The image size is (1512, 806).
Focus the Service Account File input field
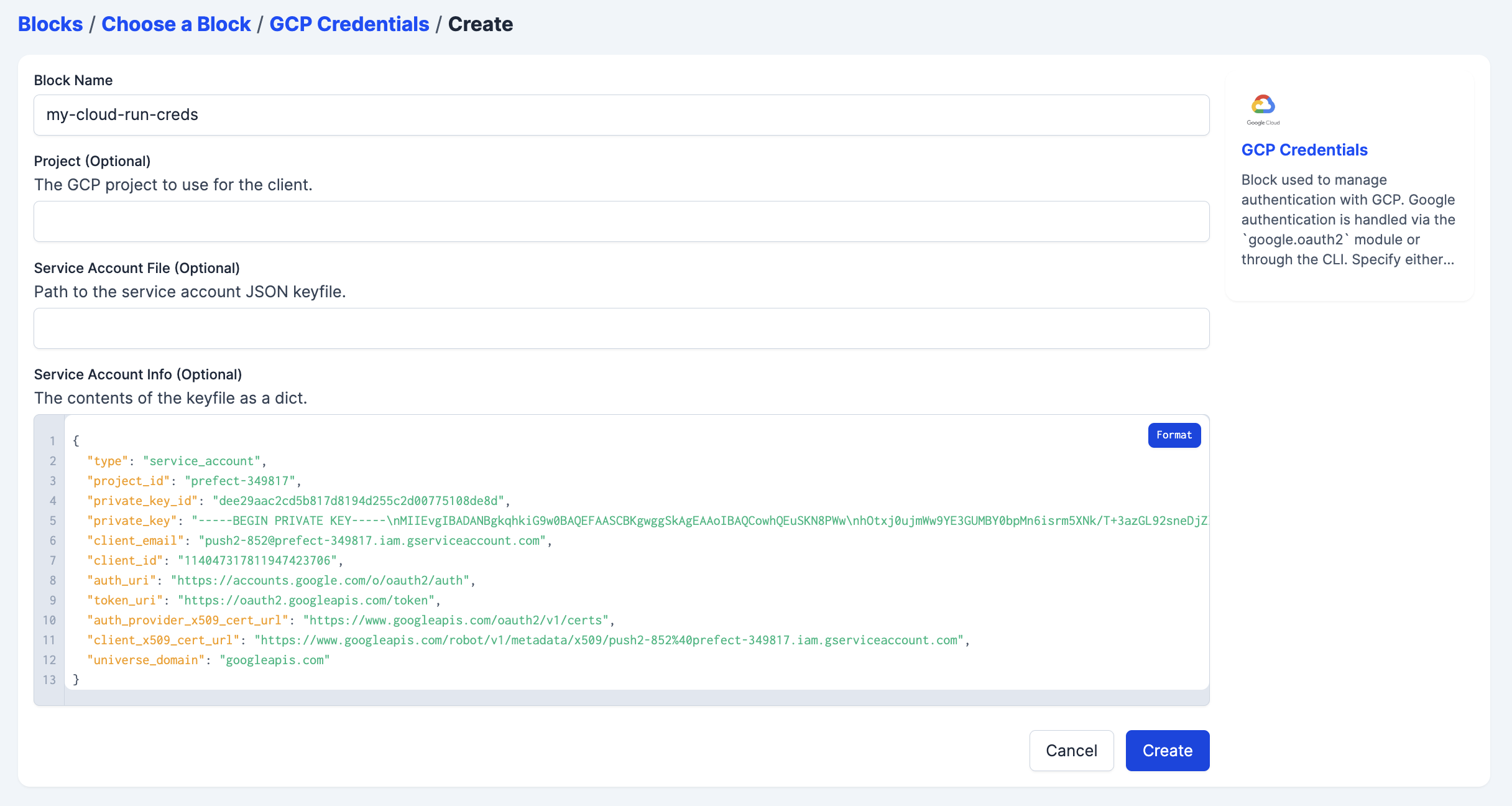pos(621,328)
